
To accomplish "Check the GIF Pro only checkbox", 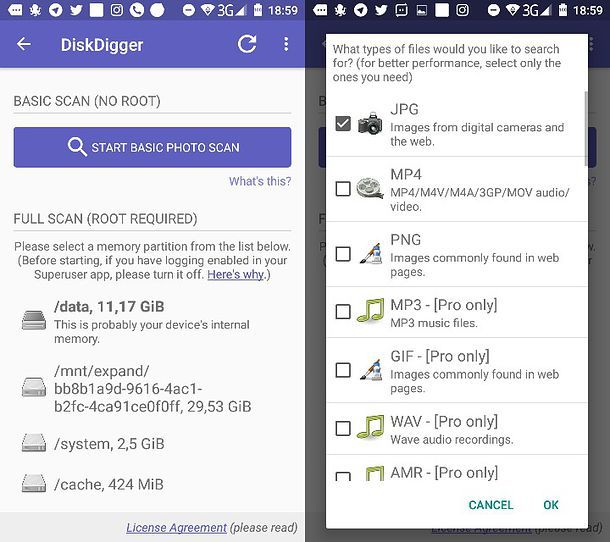I will pyautogui.click(x=343, y=370).
